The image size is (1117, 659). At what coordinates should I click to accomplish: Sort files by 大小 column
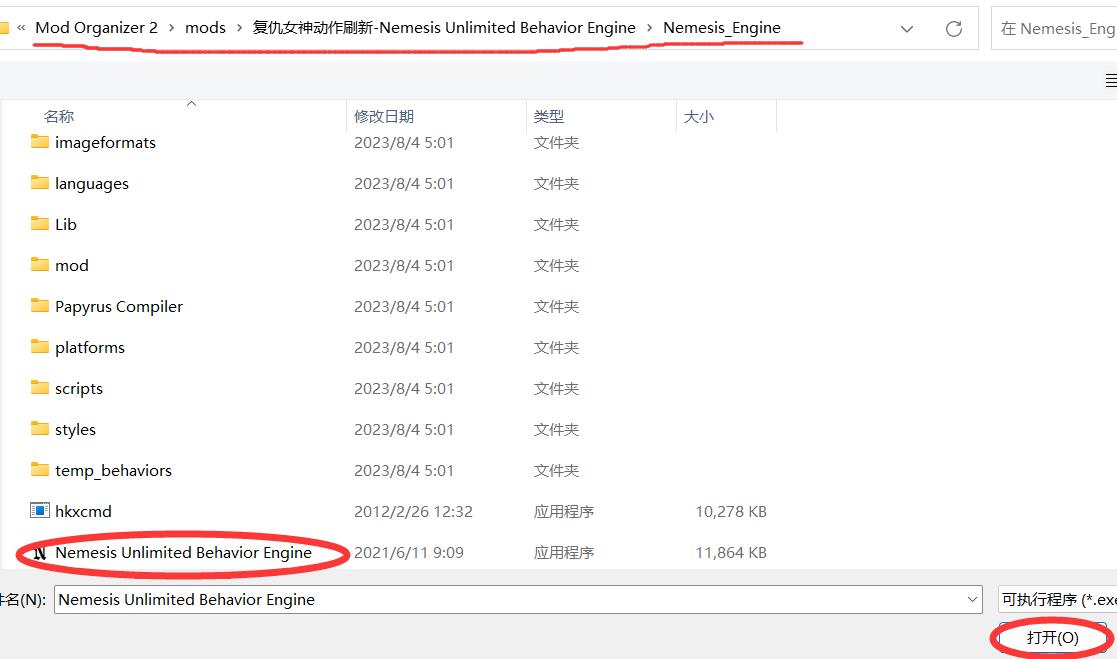pos(698,116)
